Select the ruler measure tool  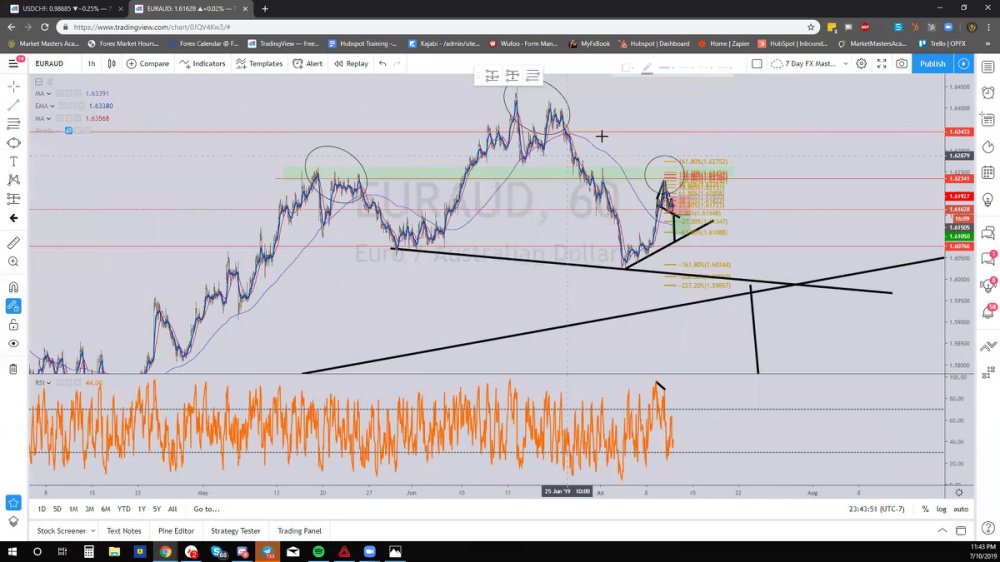point(13,243)
